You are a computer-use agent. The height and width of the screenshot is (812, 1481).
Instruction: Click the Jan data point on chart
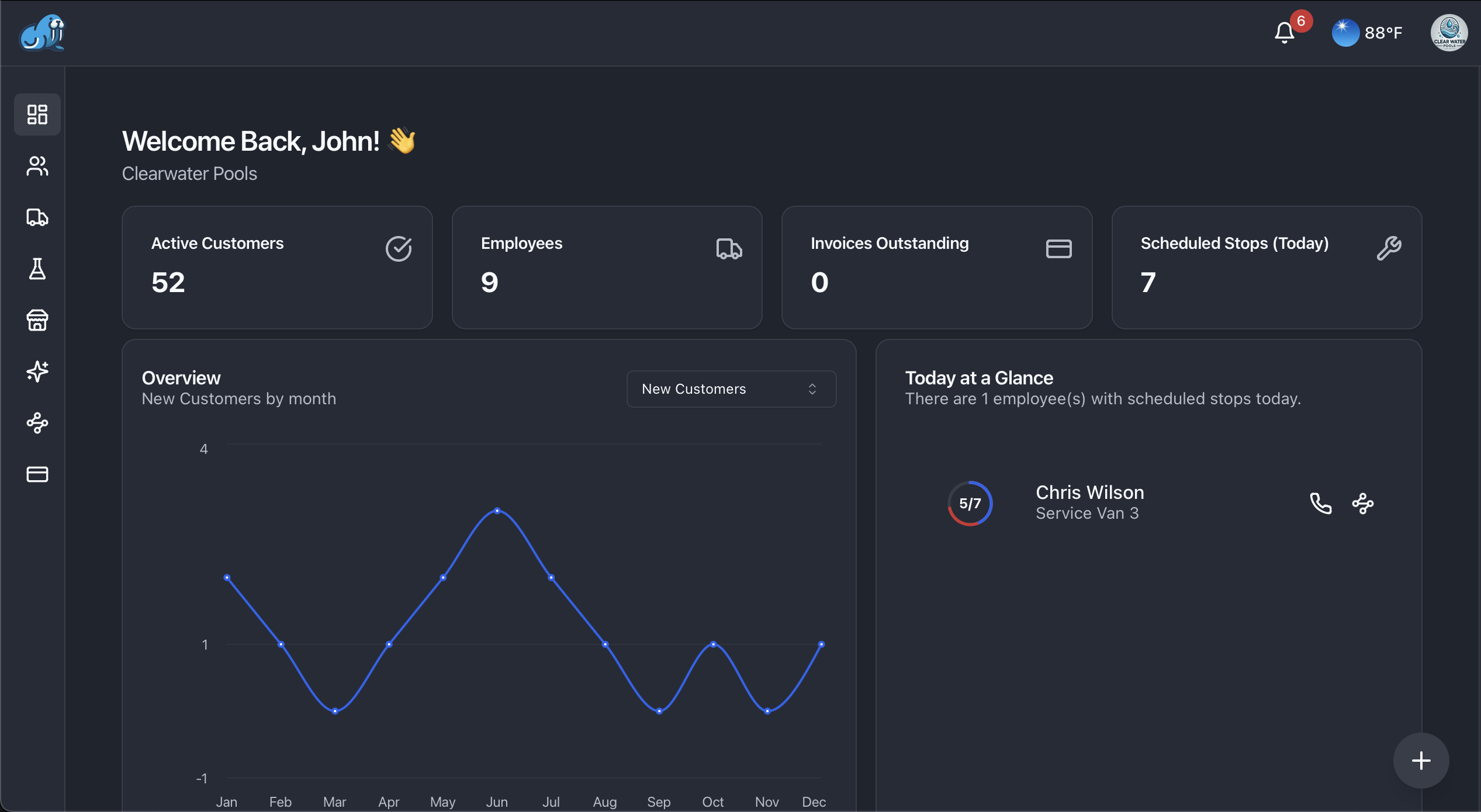pyautogui.click(x=227, y=578)
